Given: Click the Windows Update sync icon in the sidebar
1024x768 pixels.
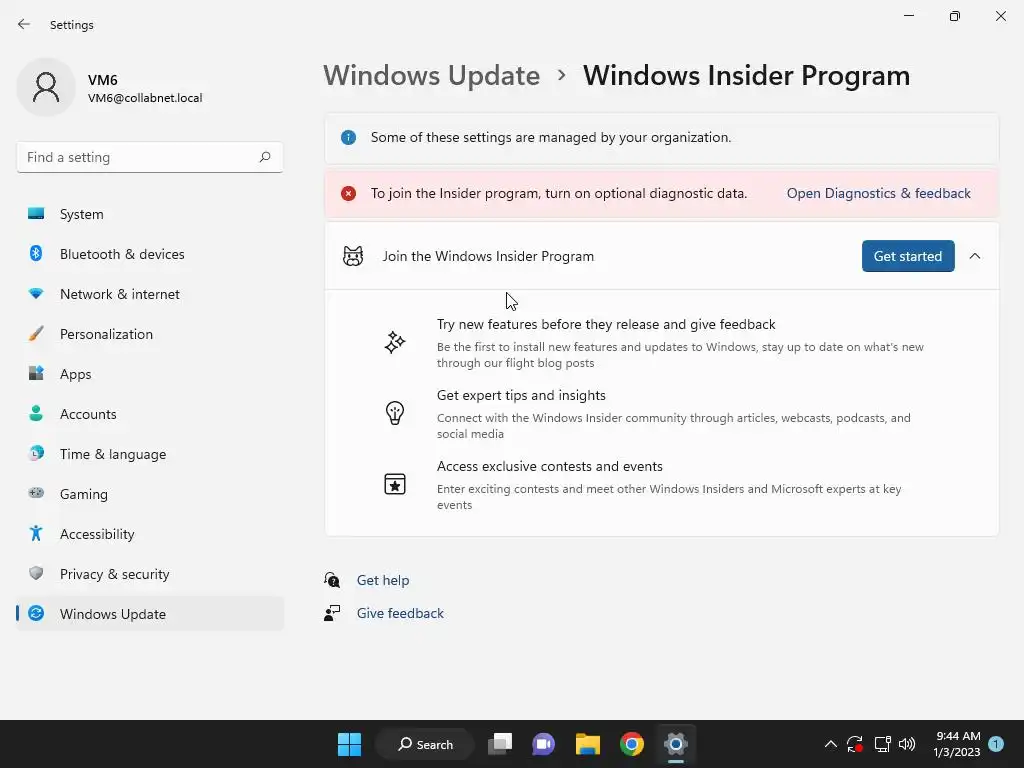Looking at the screenshot, I should coord(36,613).
